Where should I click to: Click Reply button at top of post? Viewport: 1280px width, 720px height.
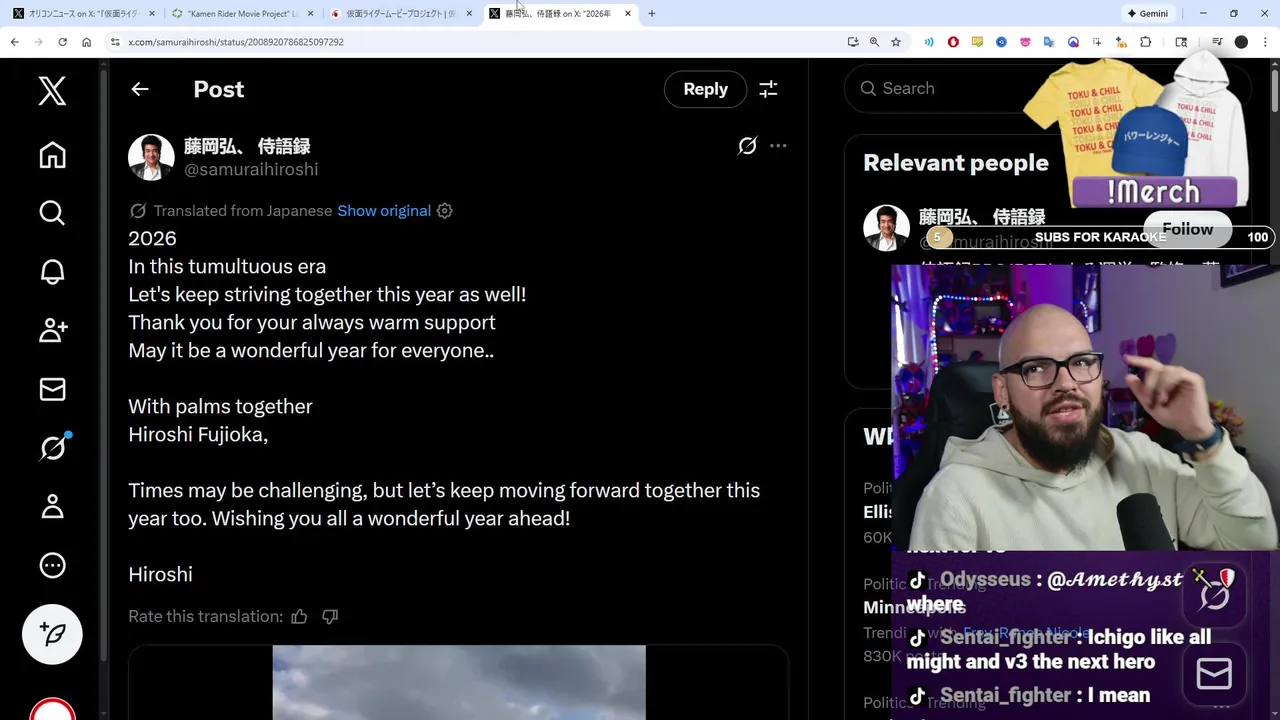click(x=705, y=89)
